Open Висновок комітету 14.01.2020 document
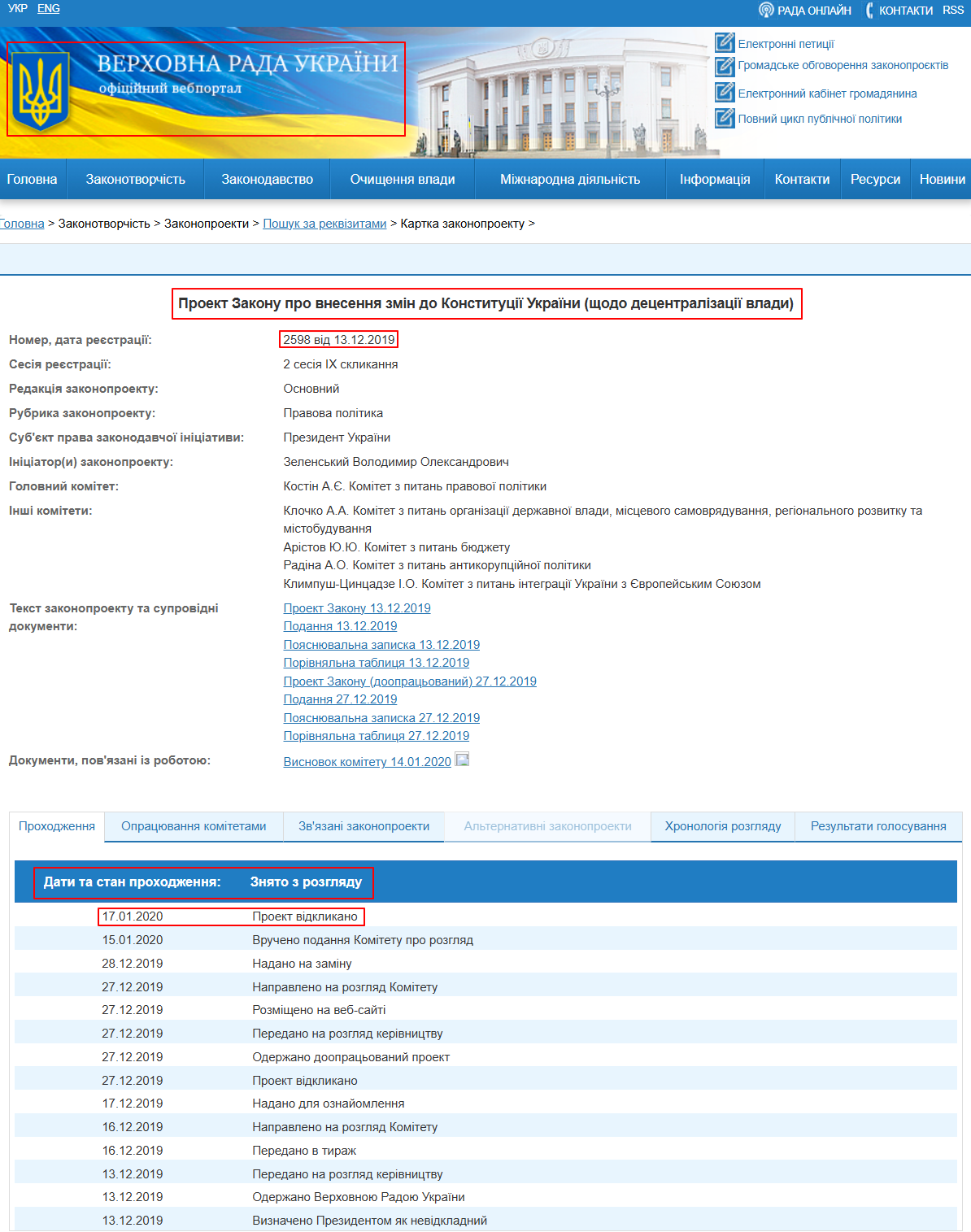 point(367,761)
